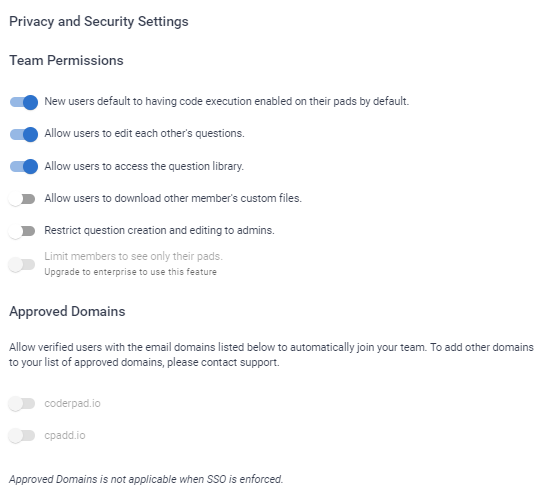The image size is (538, 500).
Task: Click the 'New users default to having code execution' label
Action: tap(226, 101)
